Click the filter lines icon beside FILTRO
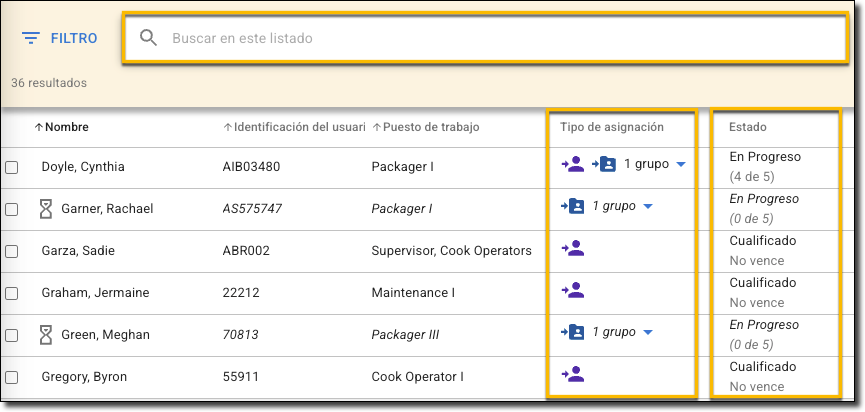This screenshot has height=412, width=865. click(31, 39)
